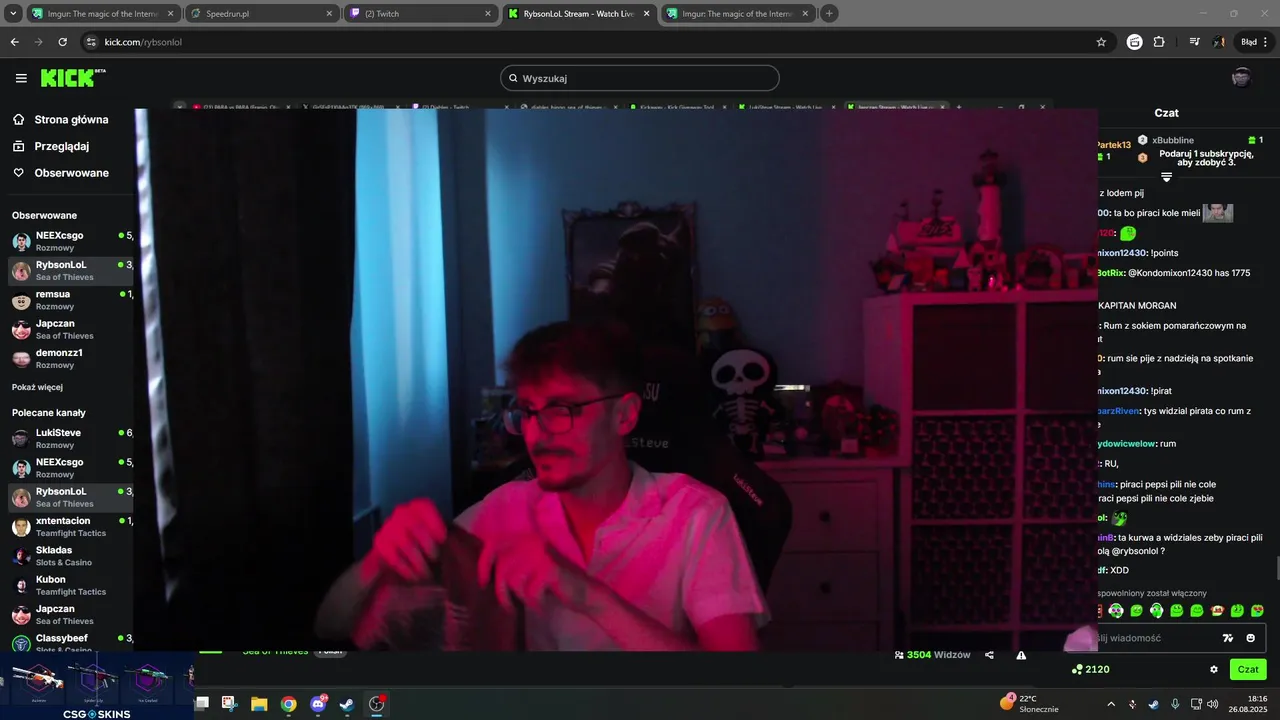Open the media control icon
Screen dimensions: 1280x720
pyautogui.click(x=1194, y=42)
